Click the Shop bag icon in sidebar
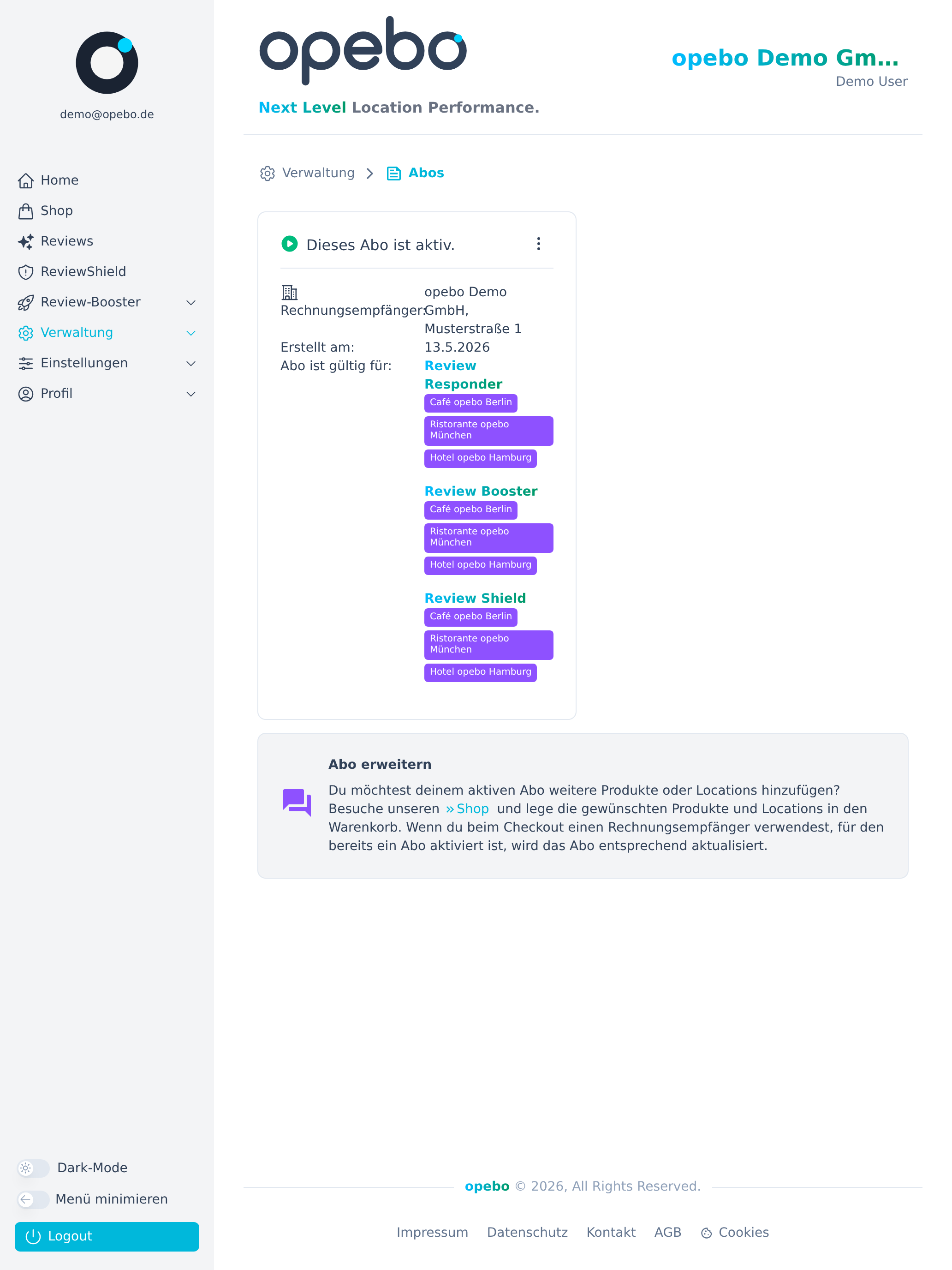Viewport: 952px width, 1270px height. tap(26, 211)
